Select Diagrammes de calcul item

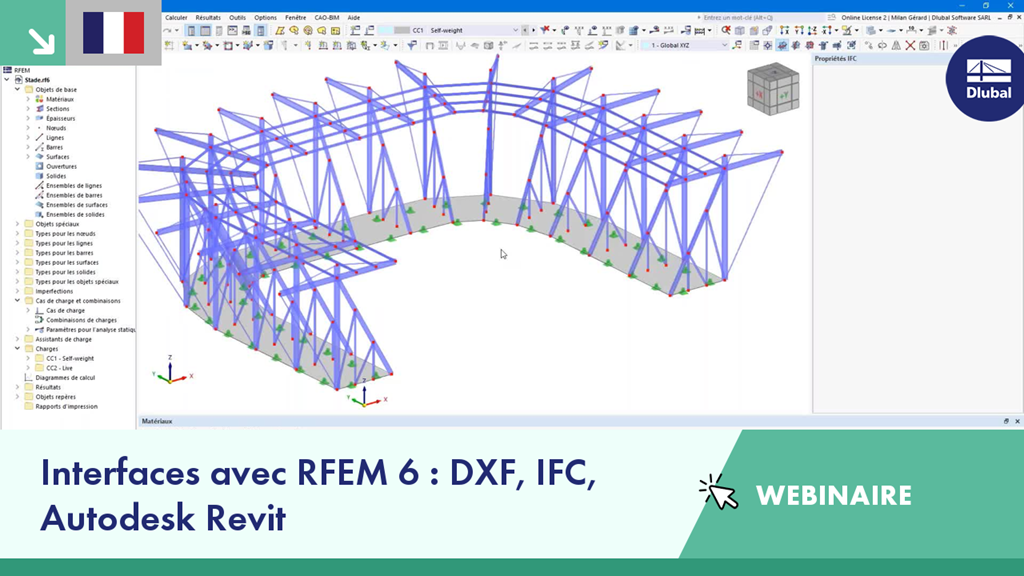pos(65,377)
